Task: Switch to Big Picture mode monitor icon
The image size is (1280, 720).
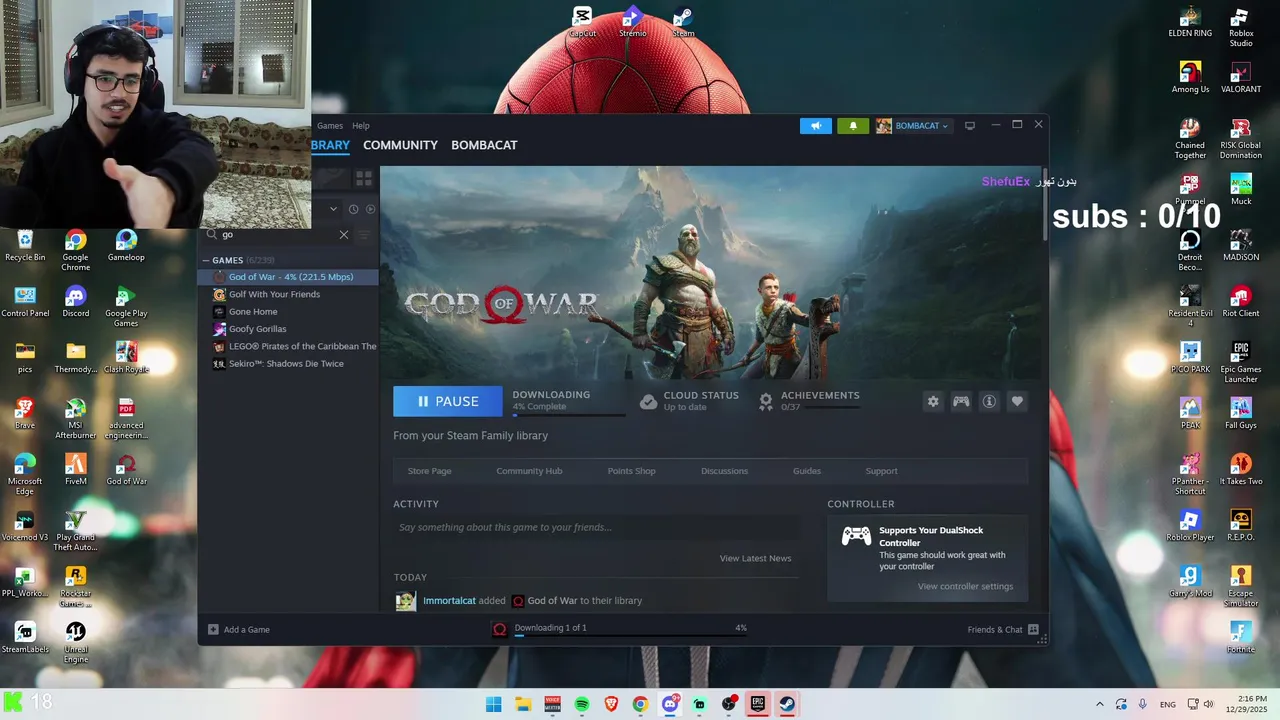Action: [969, 126]
